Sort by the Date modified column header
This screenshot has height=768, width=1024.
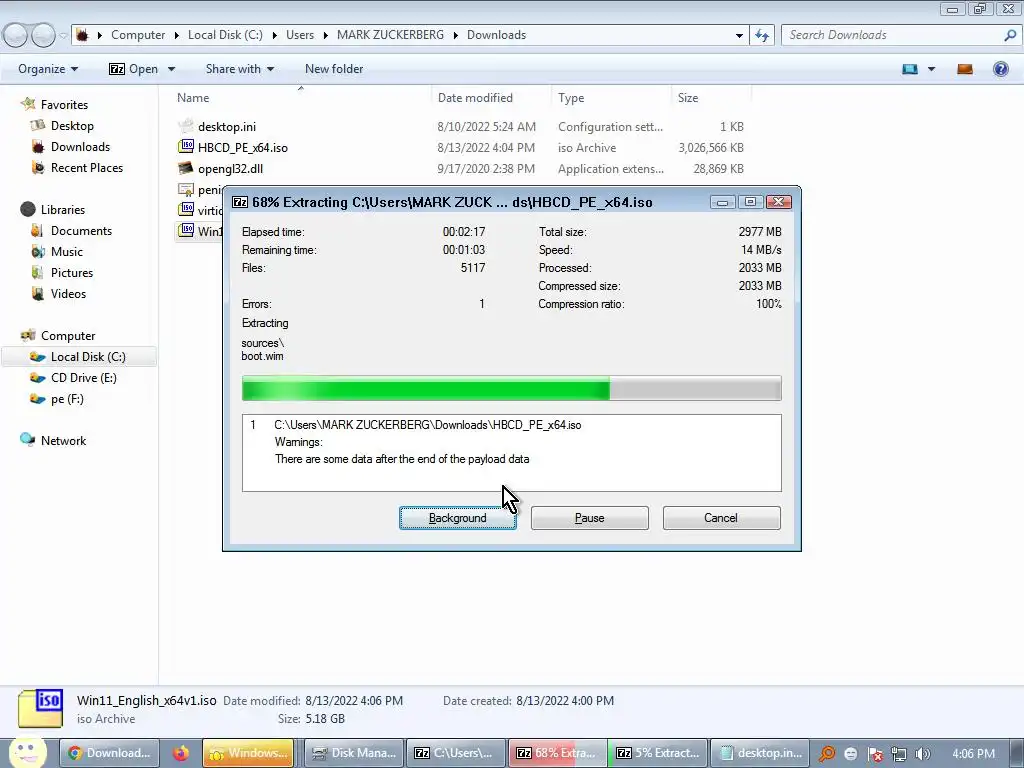pos(475,98)
